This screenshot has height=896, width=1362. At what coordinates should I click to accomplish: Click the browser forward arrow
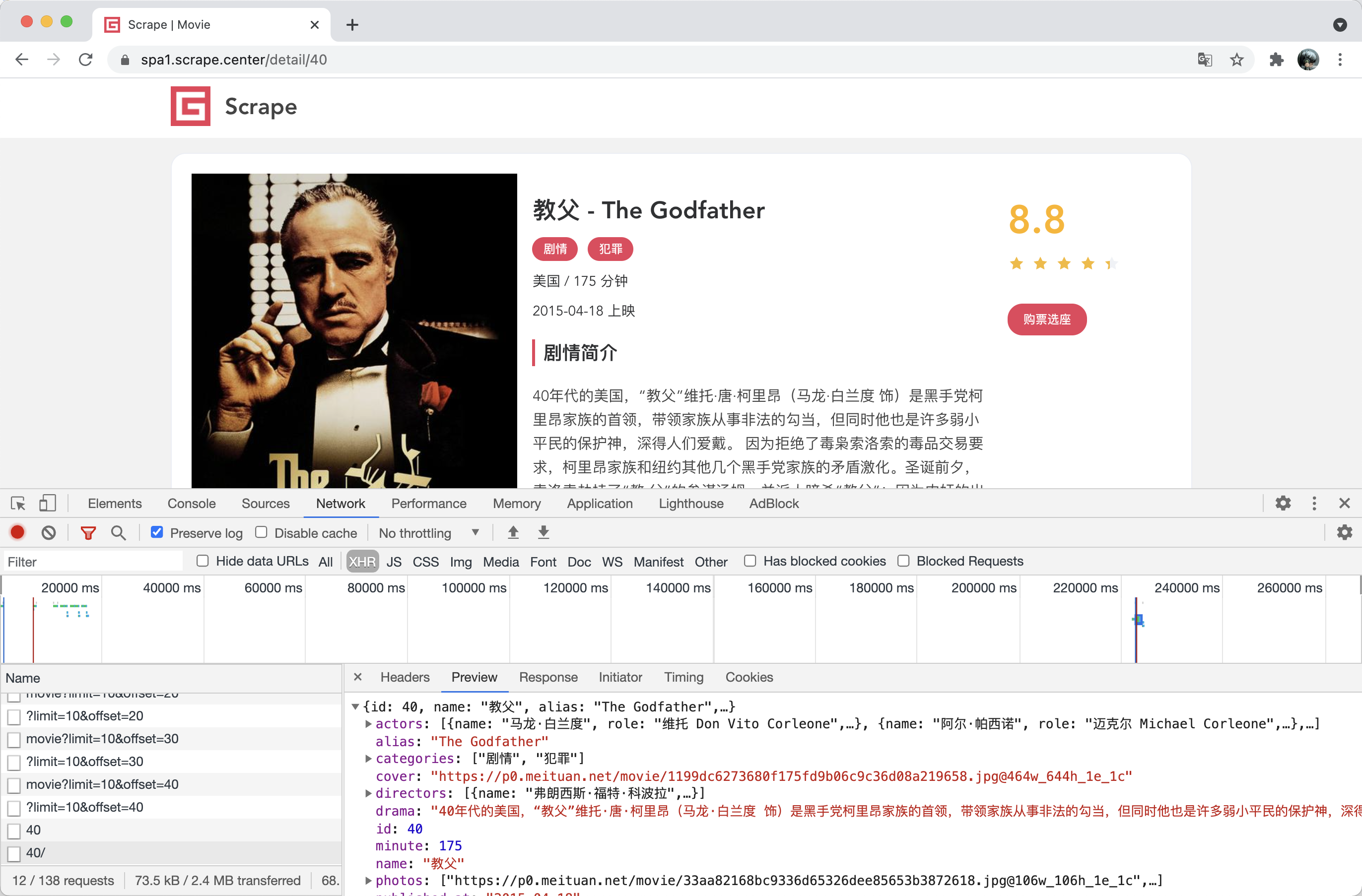[x=54, y=60]
